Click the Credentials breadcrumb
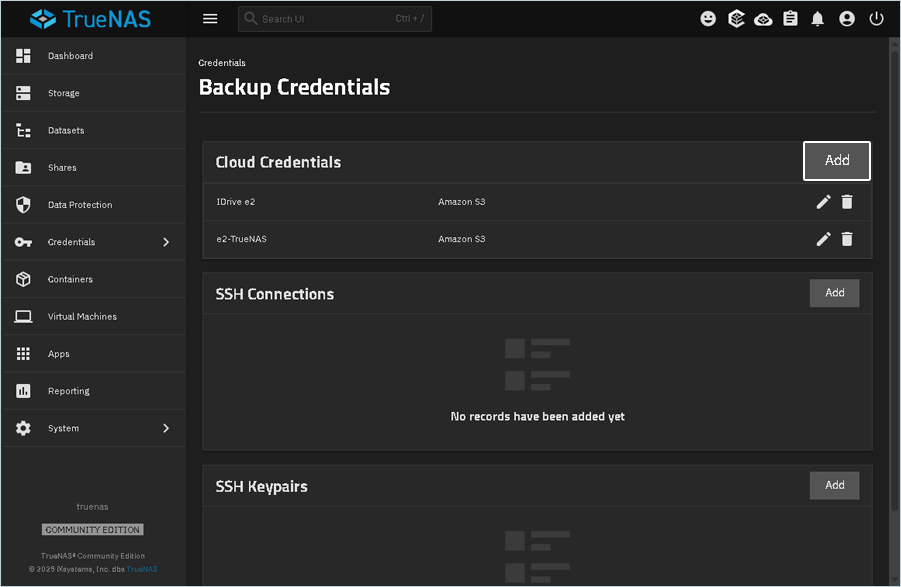The width and height of the screenshot is (901, 587). coord(222,63)
